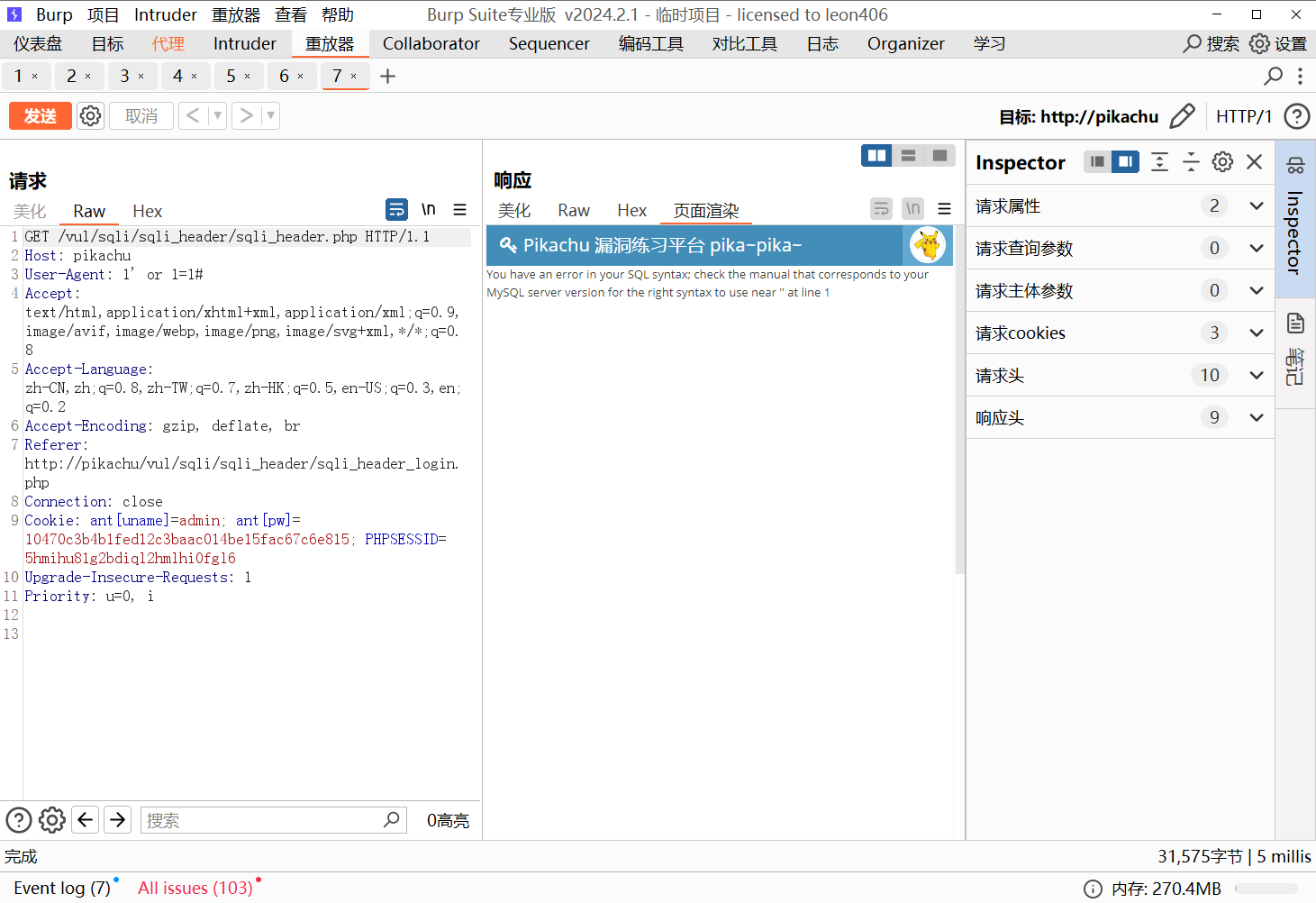This screenshot has width=1316, height=903.
Task: Open the Inspector side tab
Action: (x=1295, y=218)
